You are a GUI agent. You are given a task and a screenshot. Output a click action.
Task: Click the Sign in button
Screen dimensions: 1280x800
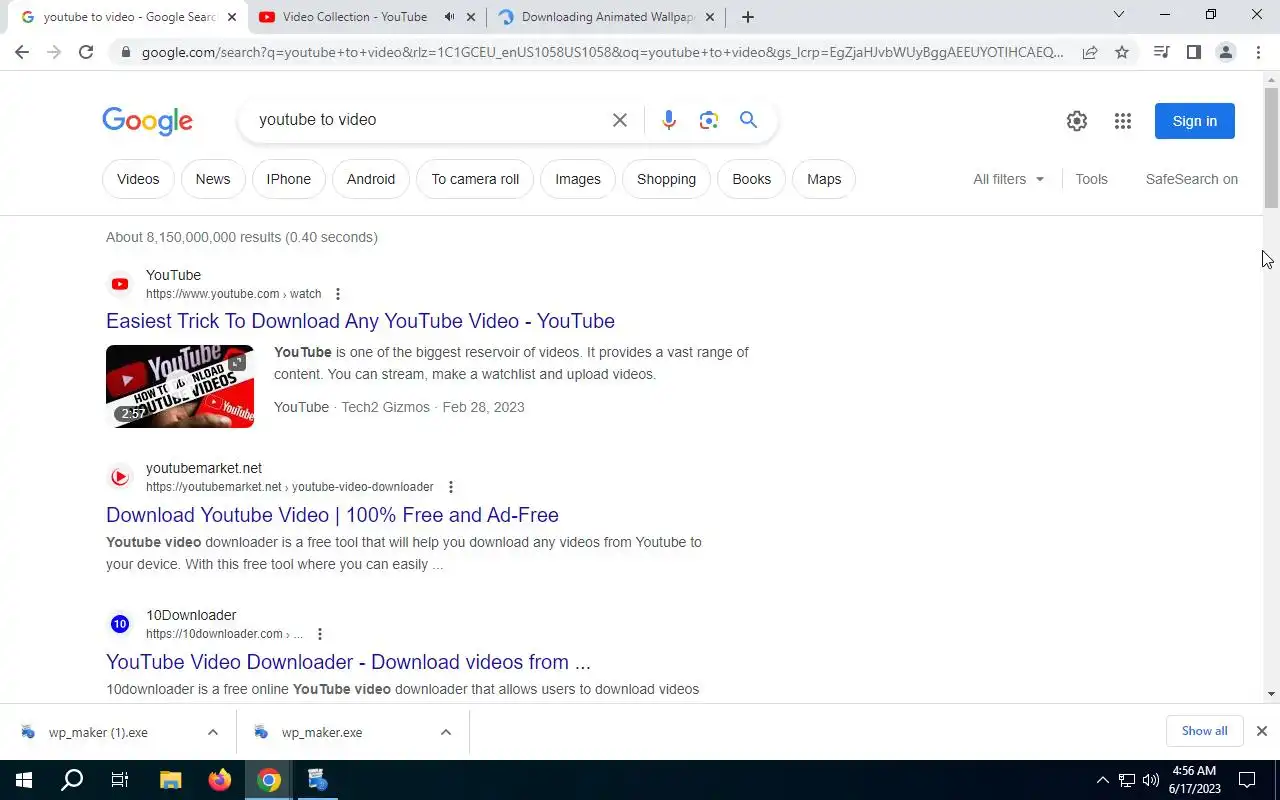[1195, 121]
